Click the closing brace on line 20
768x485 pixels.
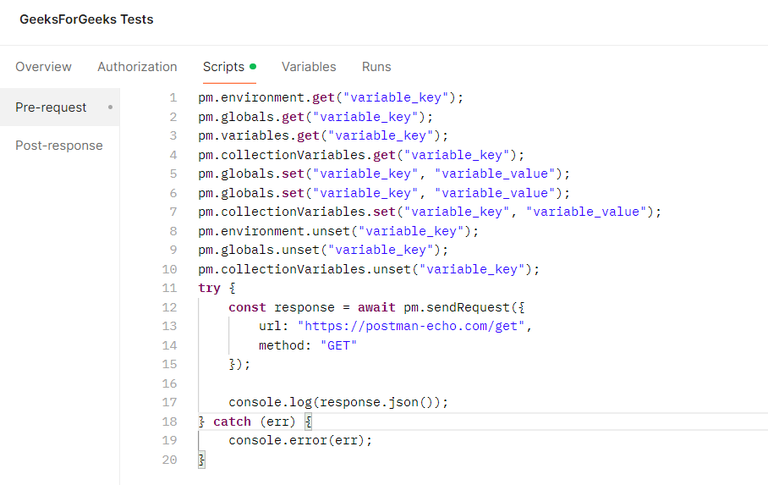[x=201, y=460]
